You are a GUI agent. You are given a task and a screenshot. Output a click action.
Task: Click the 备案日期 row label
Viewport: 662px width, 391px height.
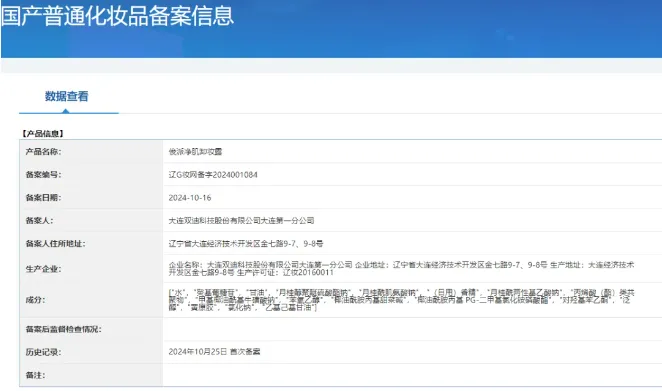tap(43, 197)
